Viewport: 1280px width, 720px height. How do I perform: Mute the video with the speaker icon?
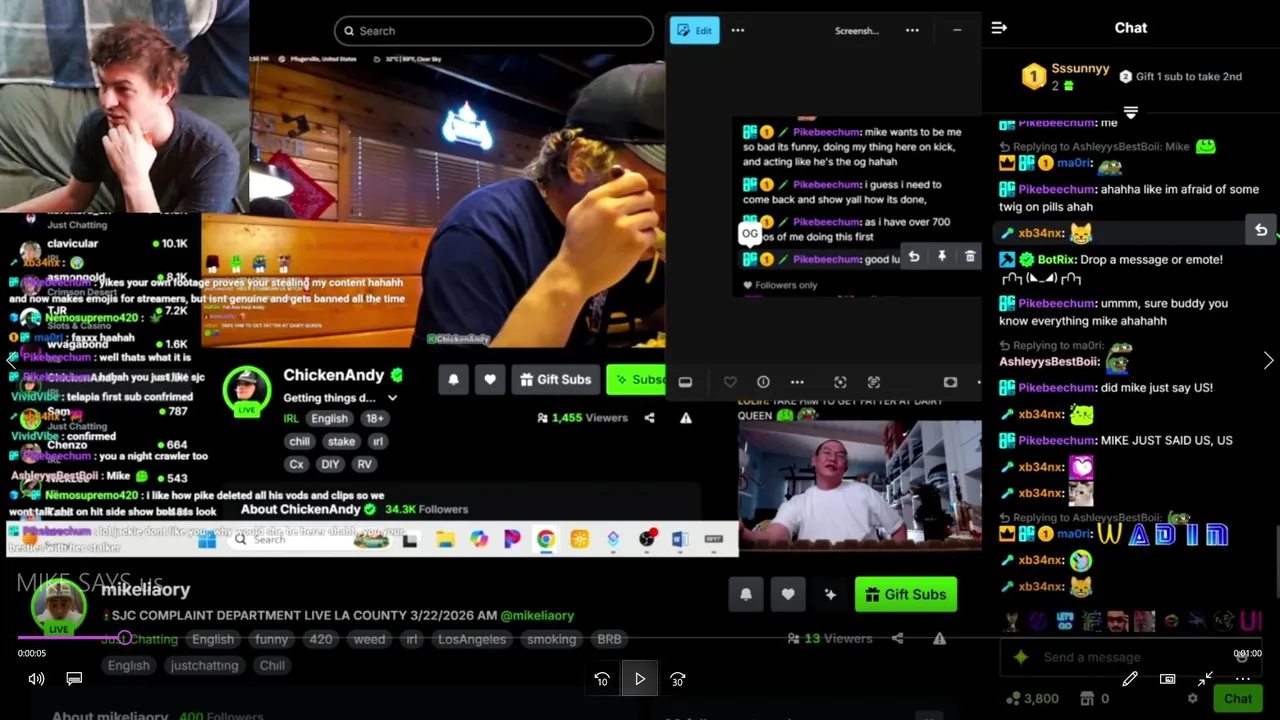36,679
